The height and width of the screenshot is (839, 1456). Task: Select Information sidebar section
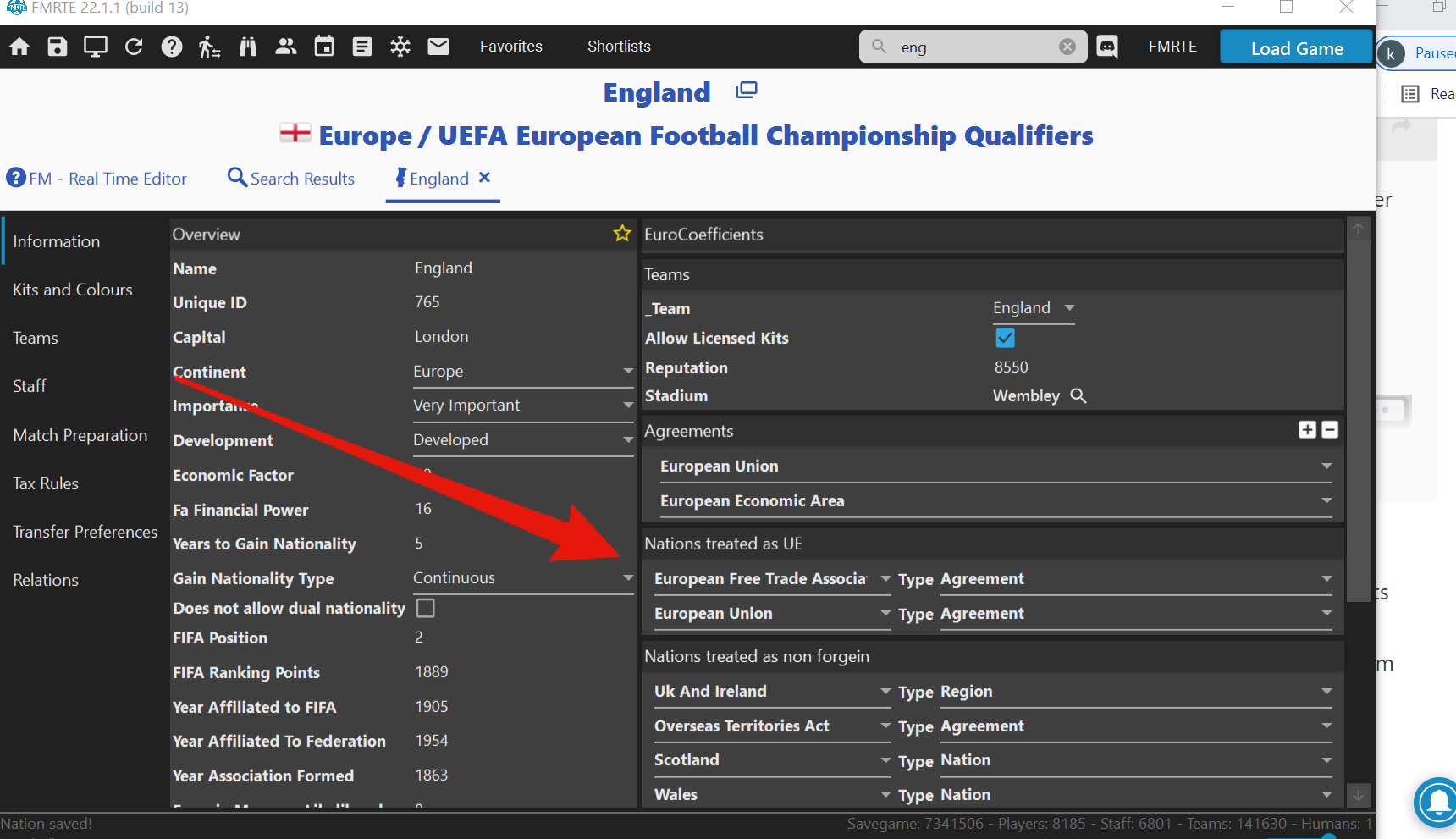point(57,241)
